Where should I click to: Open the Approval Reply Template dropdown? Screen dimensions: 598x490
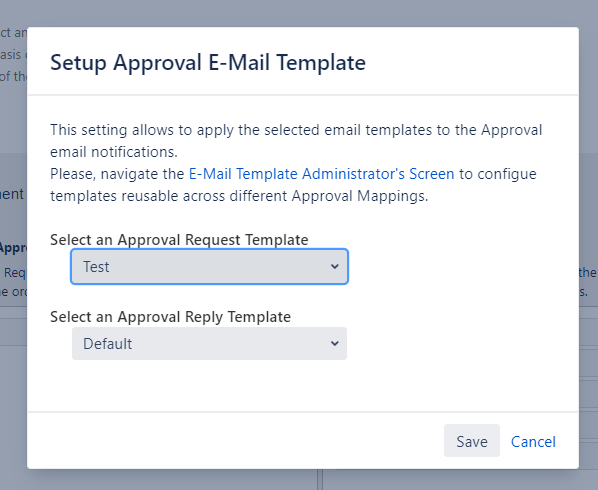(x=209, y=344)
